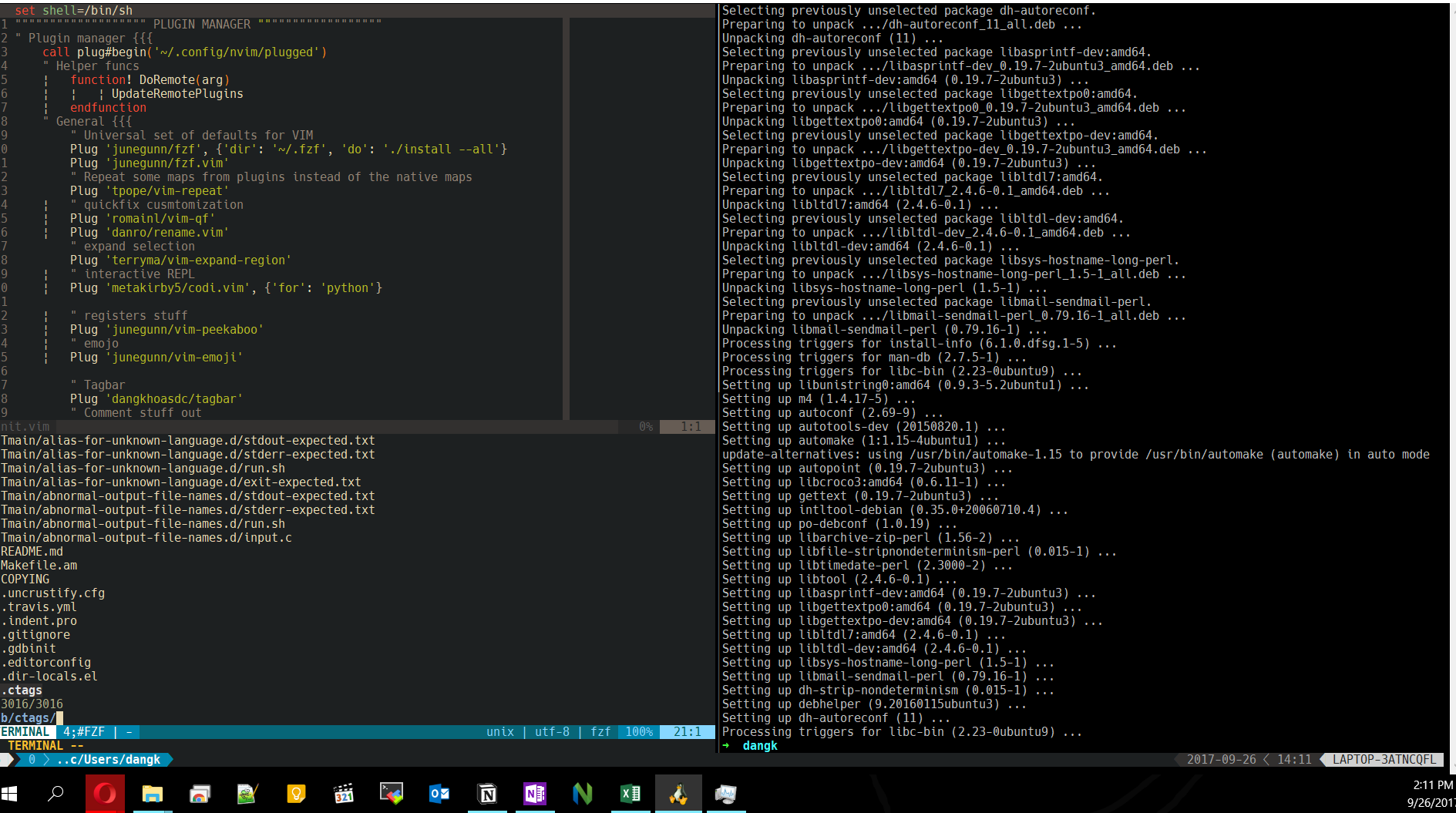Click the Plug 'junegunn/fzf.vim' line
The width and height of the screenshot is (1456, 813).
click(x=149, y=163)
